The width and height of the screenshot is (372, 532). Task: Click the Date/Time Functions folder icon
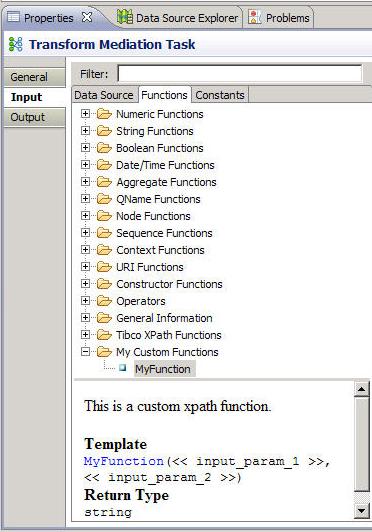click(x=104, y=165)
